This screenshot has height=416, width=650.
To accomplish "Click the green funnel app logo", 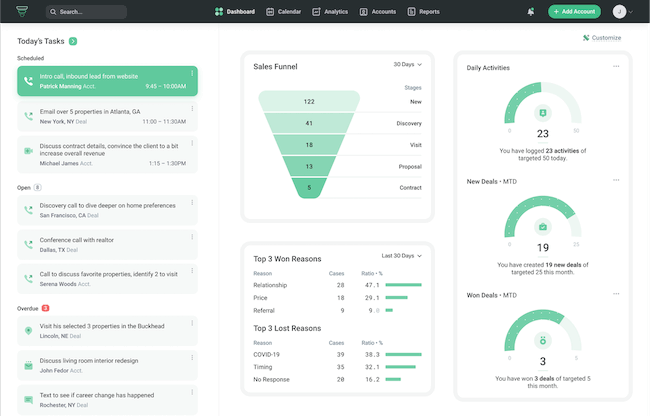I will pyautogui.click(x=22, y=11).
